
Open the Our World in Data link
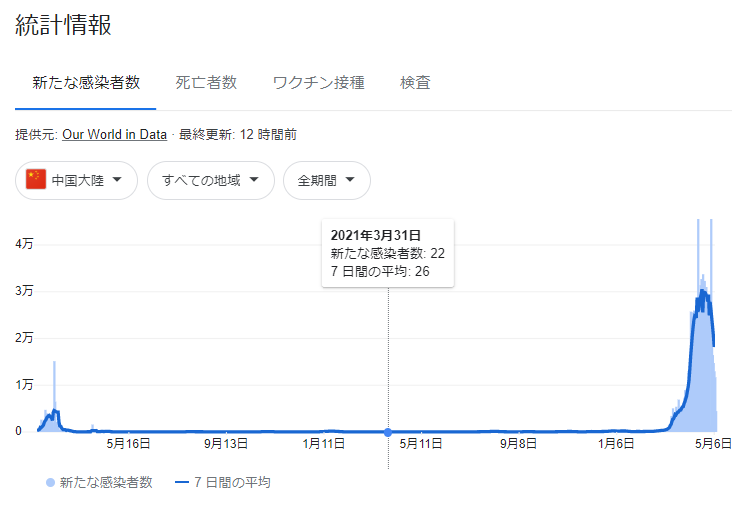[114, 134]
